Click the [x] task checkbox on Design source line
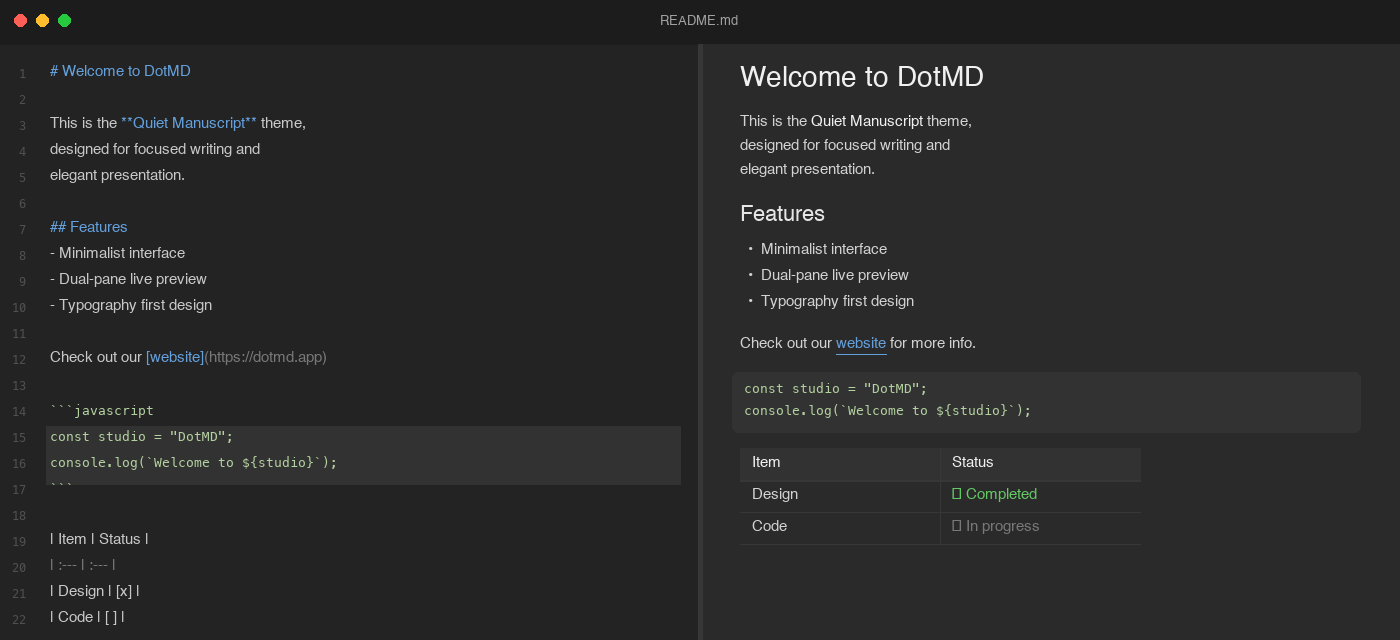 tap(123, 591)
